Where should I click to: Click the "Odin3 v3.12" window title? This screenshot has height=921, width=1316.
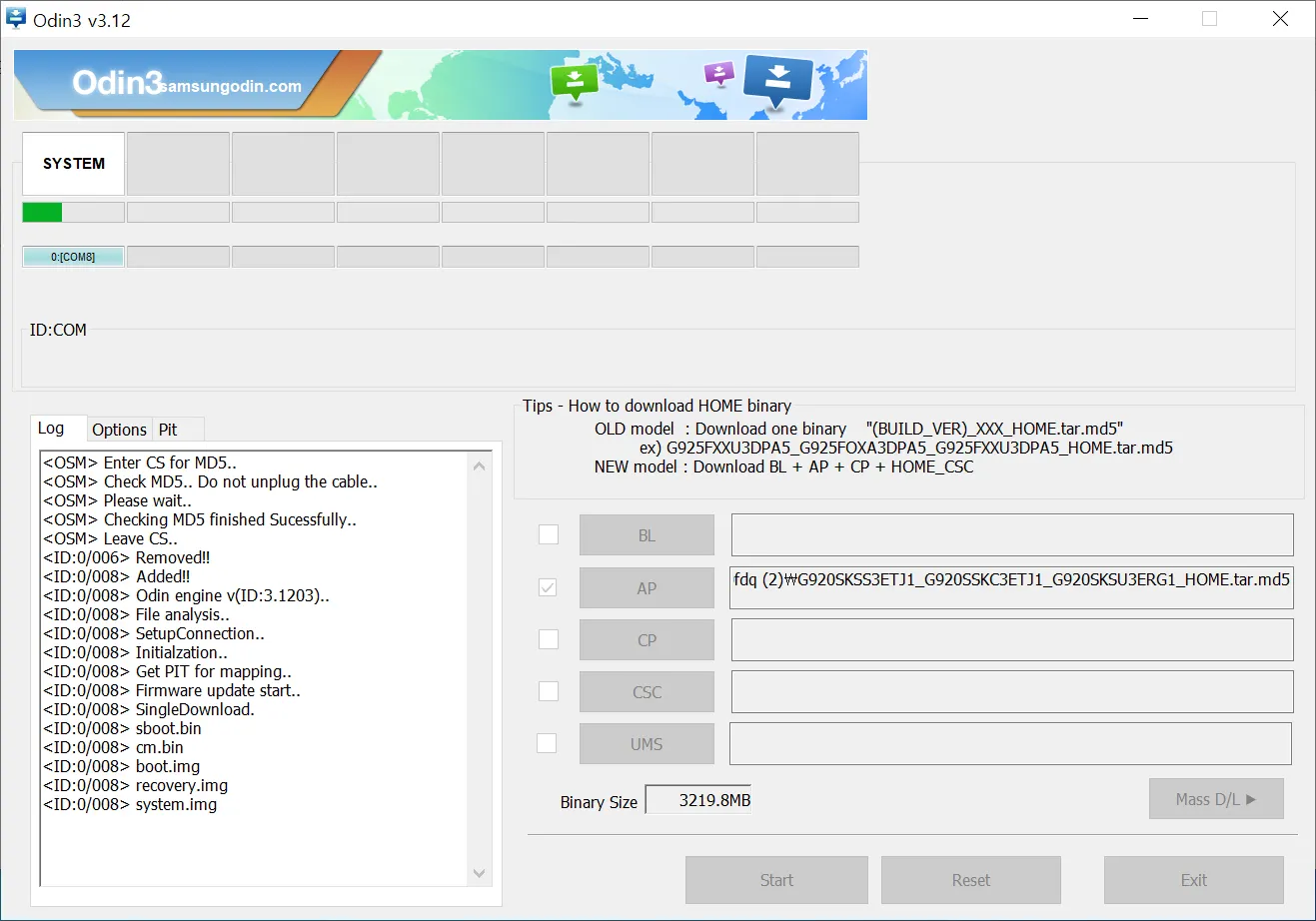[82, 20]
